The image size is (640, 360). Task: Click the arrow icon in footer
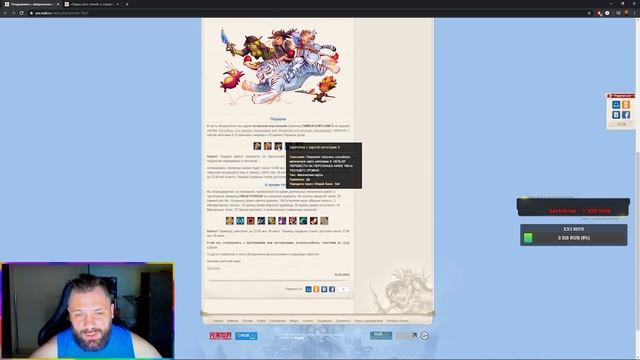coord(414,336)
